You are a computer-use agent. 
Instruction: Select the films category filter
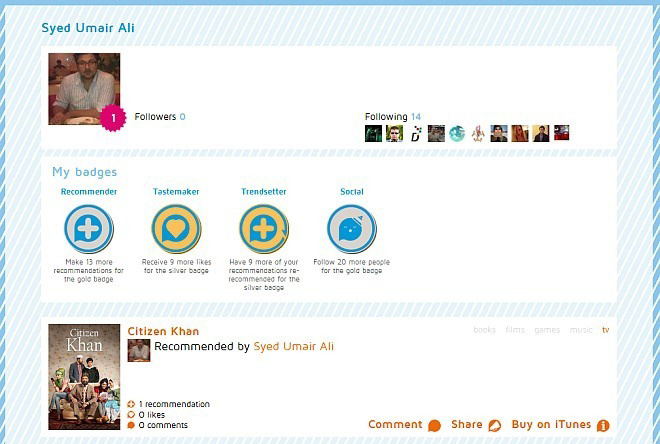[515, 330]
